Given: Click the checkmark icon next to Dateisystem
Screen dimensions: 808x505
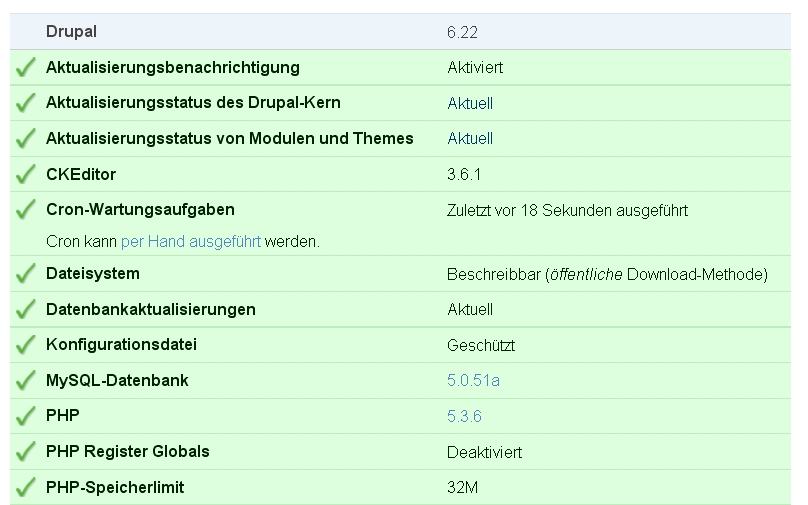Looking at the screenshot, I should (x=25, y=274).
